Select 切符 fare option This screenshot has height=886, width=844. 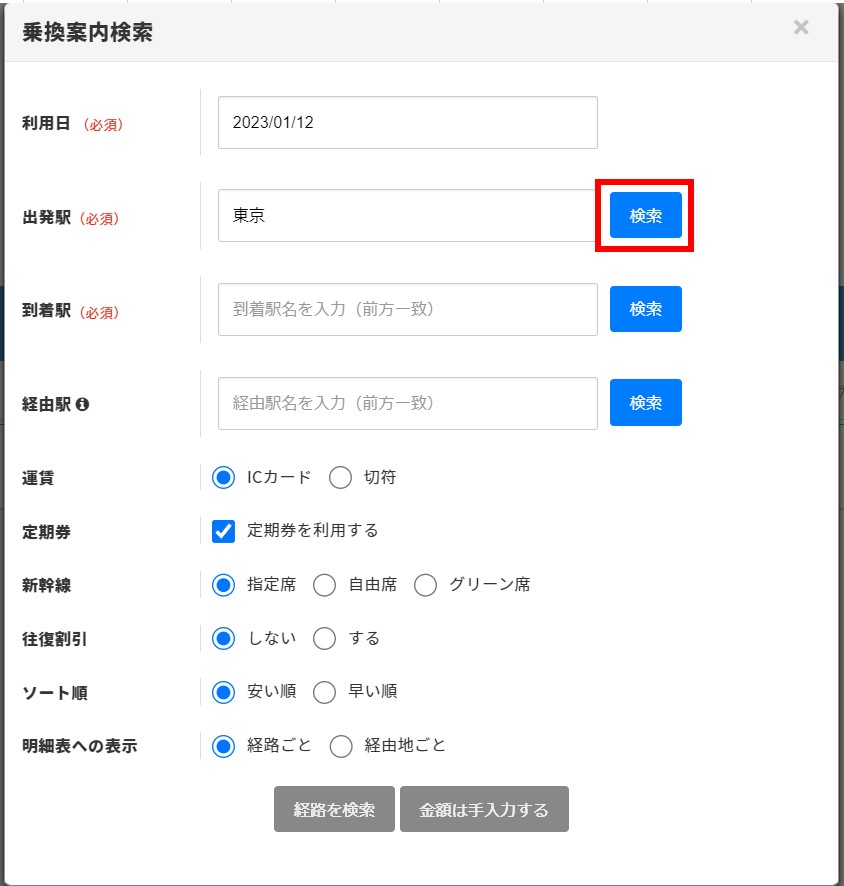[x=340, y=478]
